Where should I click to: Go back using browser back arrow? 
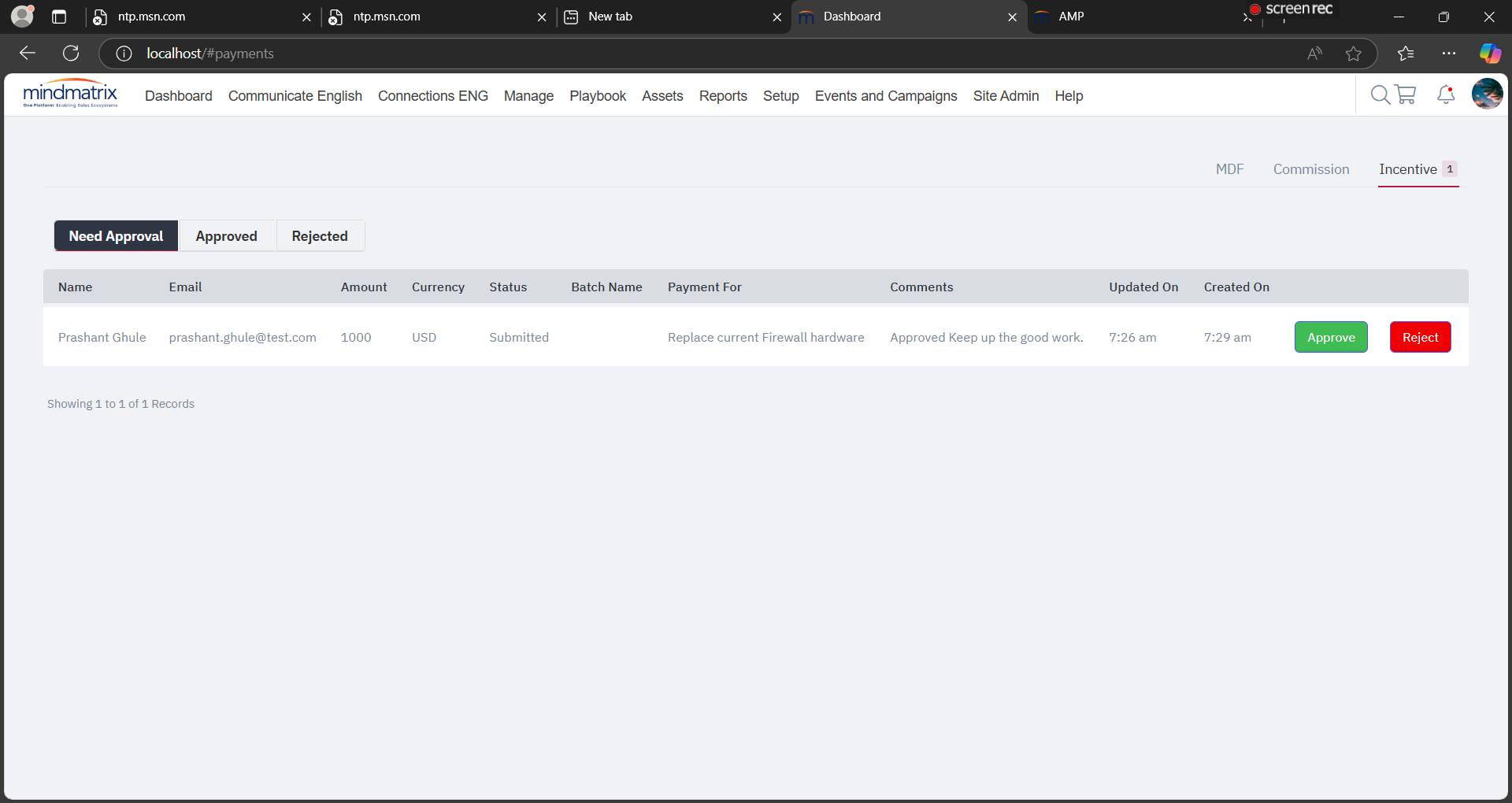(28, 54)
